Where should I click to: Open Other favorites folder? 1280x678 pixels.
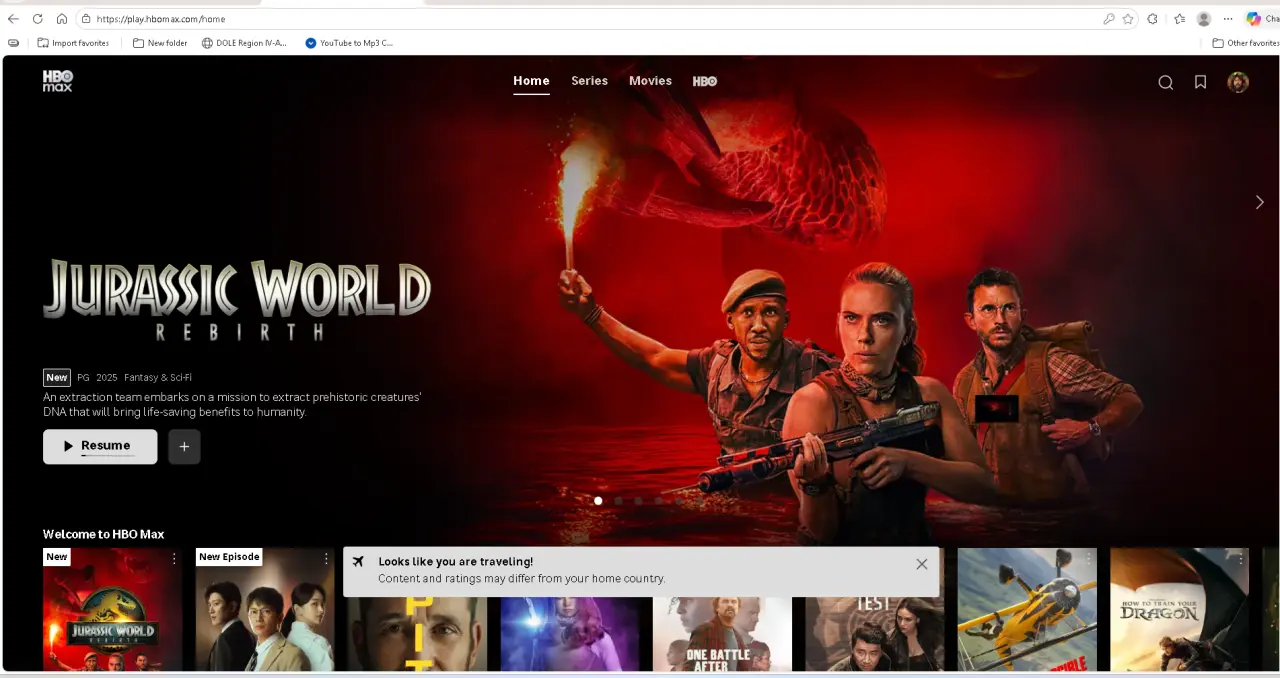click(x=1245, y=43)
